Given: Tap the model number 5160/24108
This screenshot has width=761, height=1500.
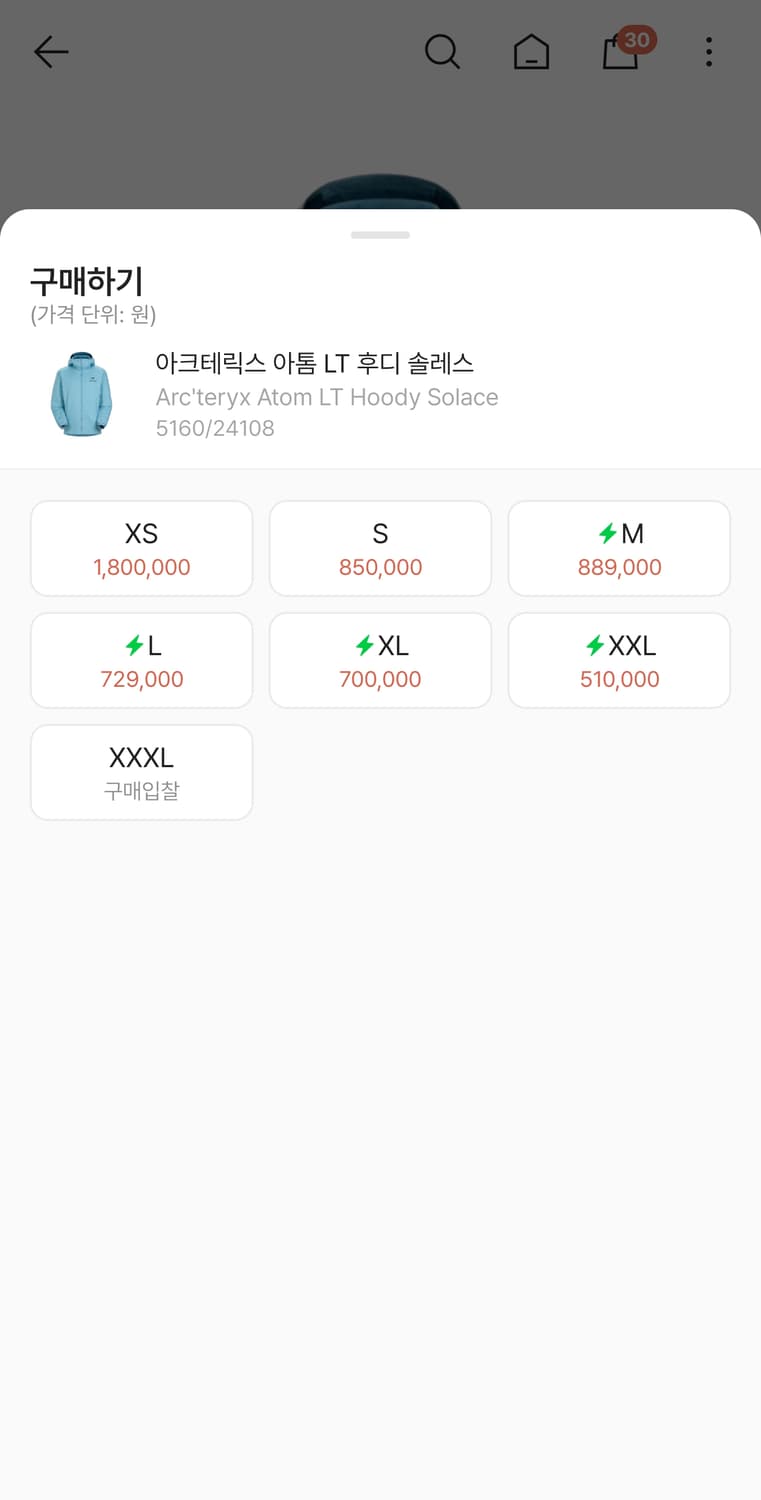Looking at the screenshot, I should (215, 428).
